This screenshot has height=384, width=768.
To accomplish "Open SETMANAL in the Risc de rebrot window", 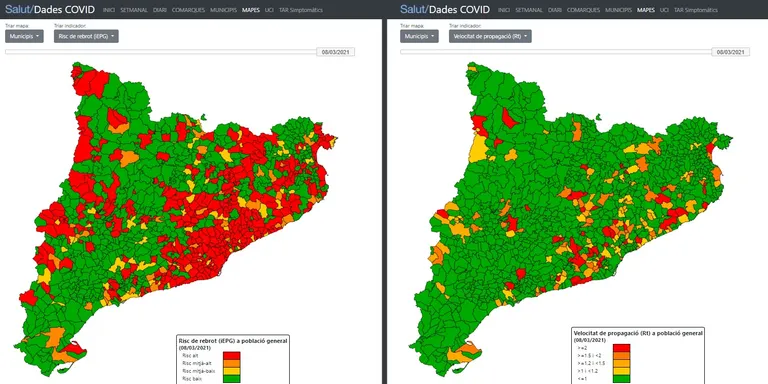I will click(134, 10).
